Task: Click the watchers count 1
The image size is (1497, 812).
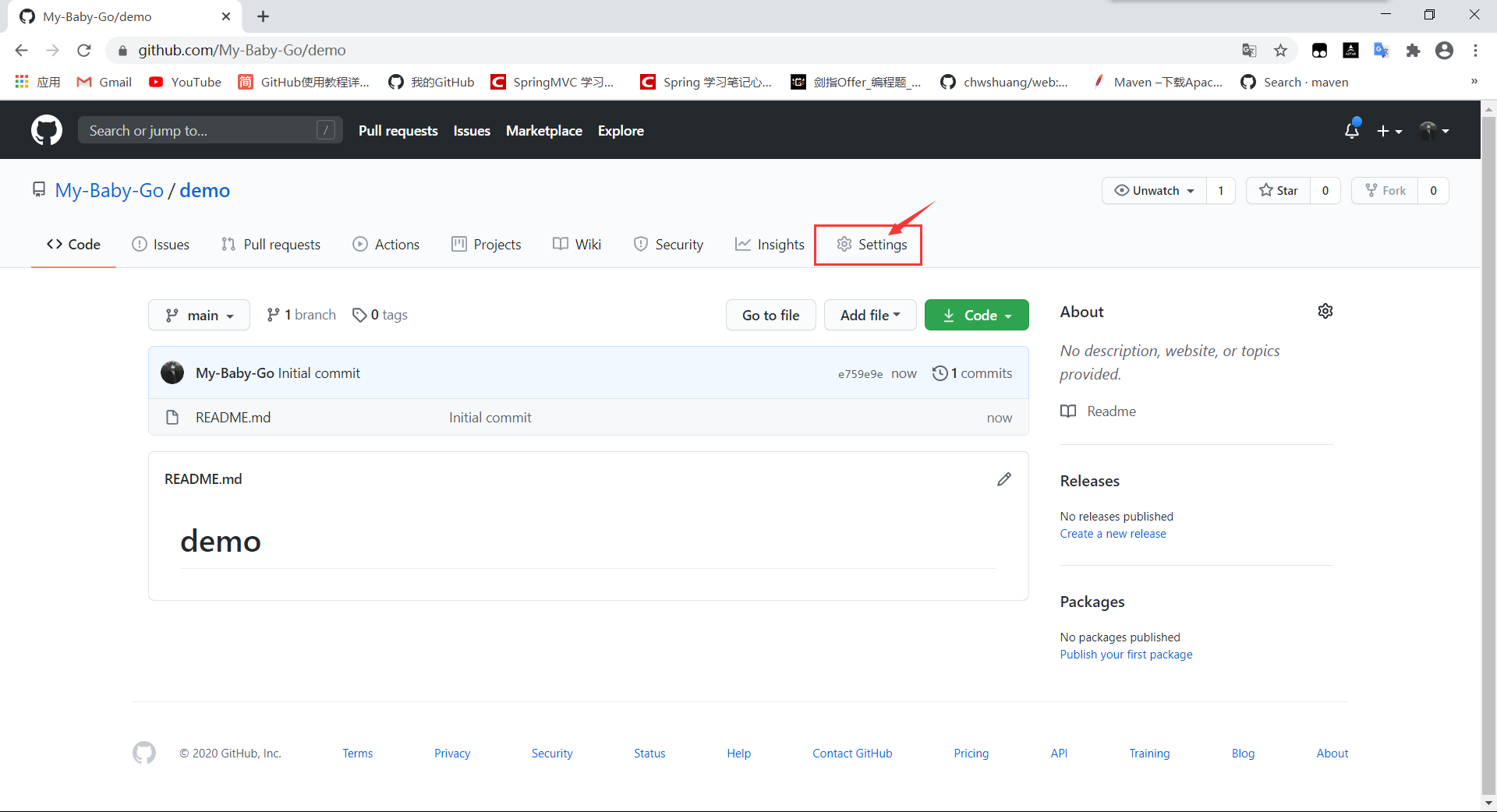Action: (1221, 191)
